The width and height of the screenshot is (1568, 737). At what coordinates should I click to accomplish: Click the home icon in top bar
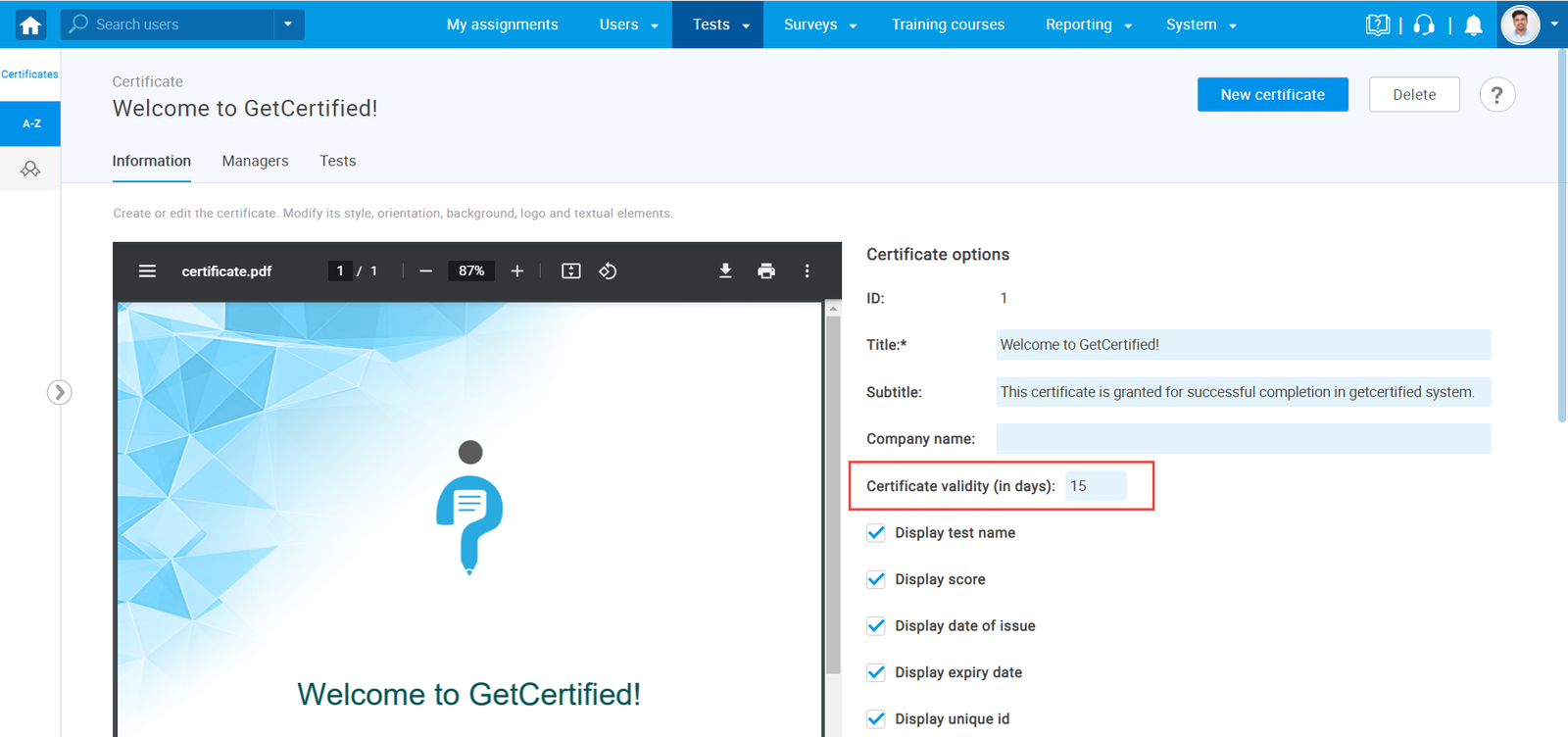[30, 25]
